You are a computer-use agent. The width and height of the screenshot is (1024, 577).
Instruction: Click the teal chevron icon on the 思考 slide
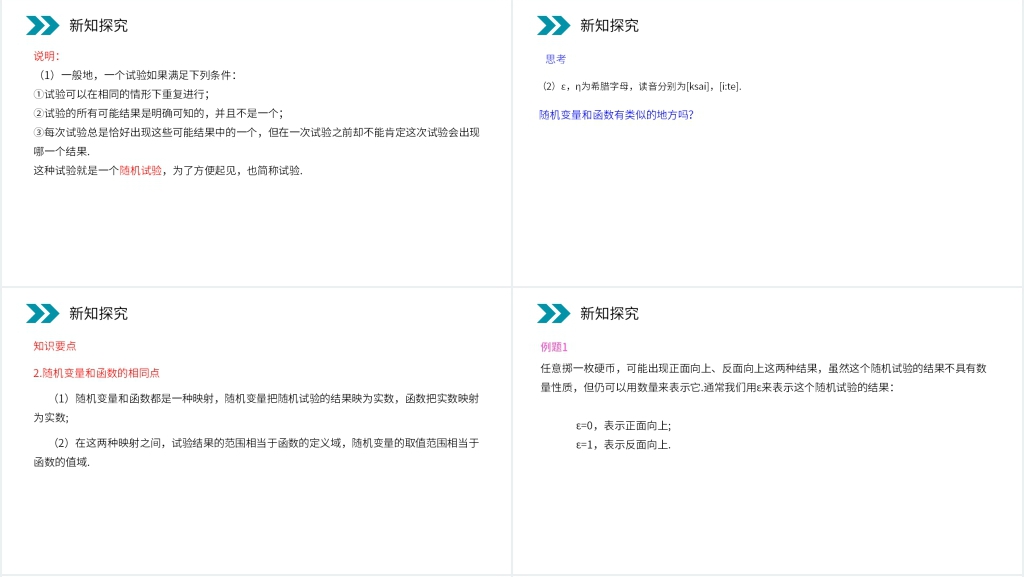point(554,26)
